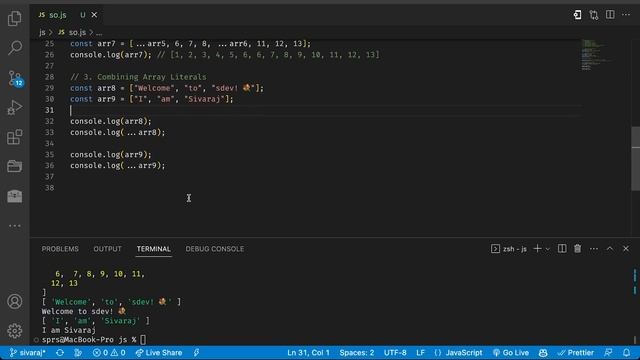Image resolution: width=640 pixels, height=360 pixels.
Task: Click the Prettier status item
Action: click(575, 353)
